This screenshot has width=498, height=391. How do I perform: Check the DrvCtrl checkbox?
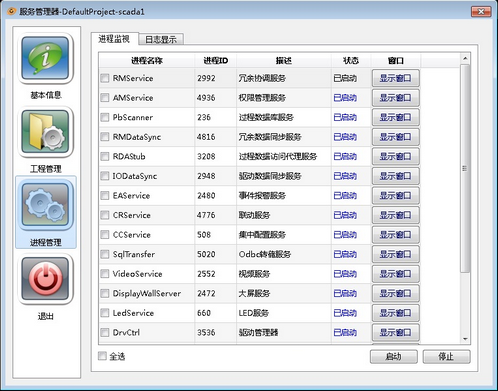click(105, 332)
